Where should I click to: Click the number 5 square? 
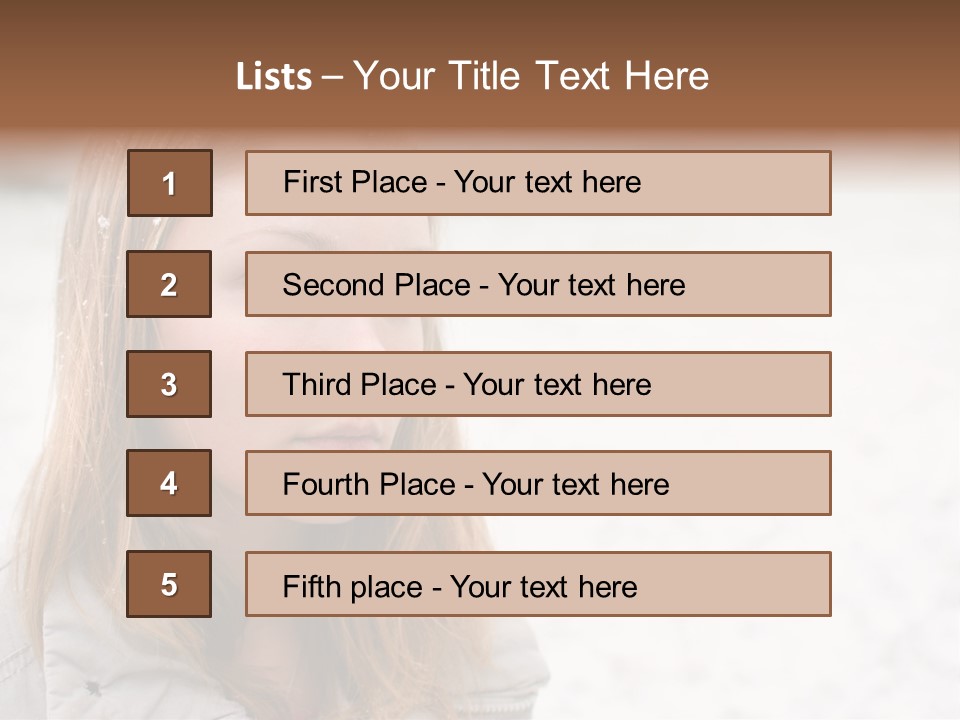coord(169,584)
